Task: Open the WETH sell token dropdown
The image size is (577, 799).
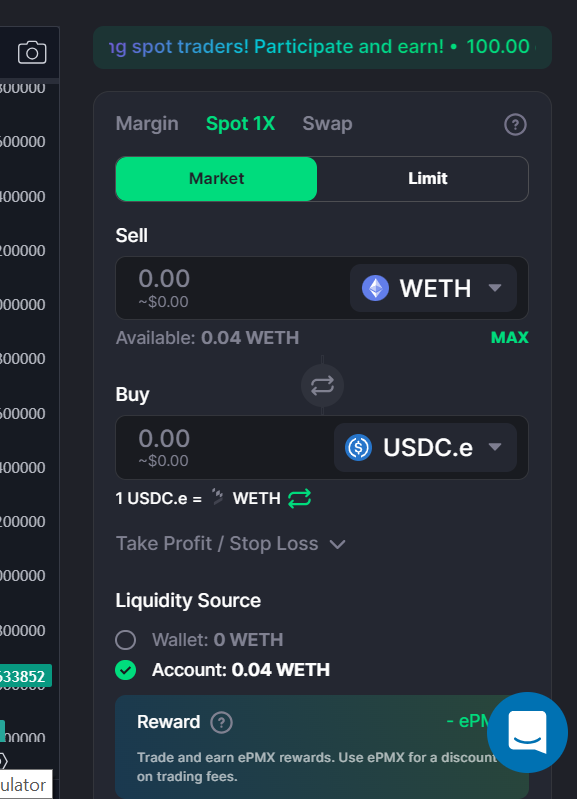Action: tap(433, 288)
